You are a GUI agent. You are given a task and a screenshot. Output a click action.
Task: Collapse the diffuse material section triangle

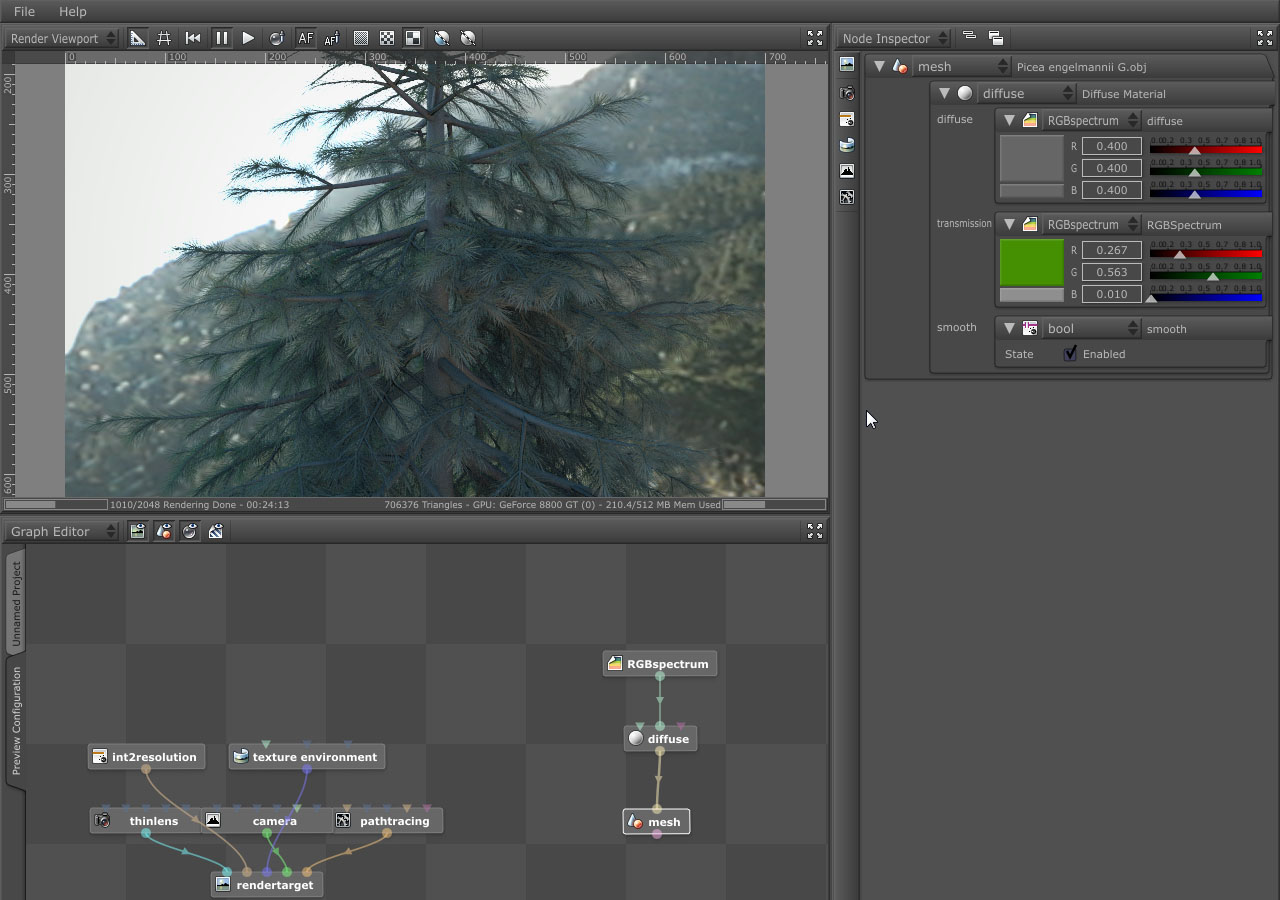click(944, 93)
